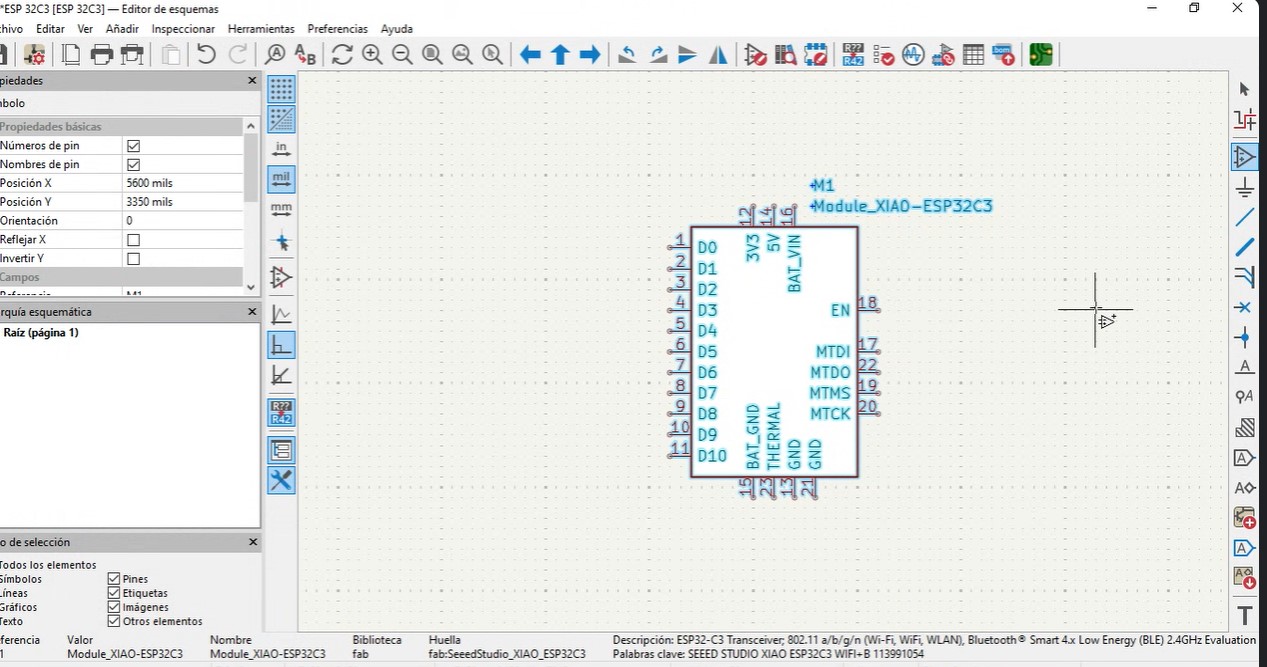Open the symbol library browser icon

click(785, 55)
